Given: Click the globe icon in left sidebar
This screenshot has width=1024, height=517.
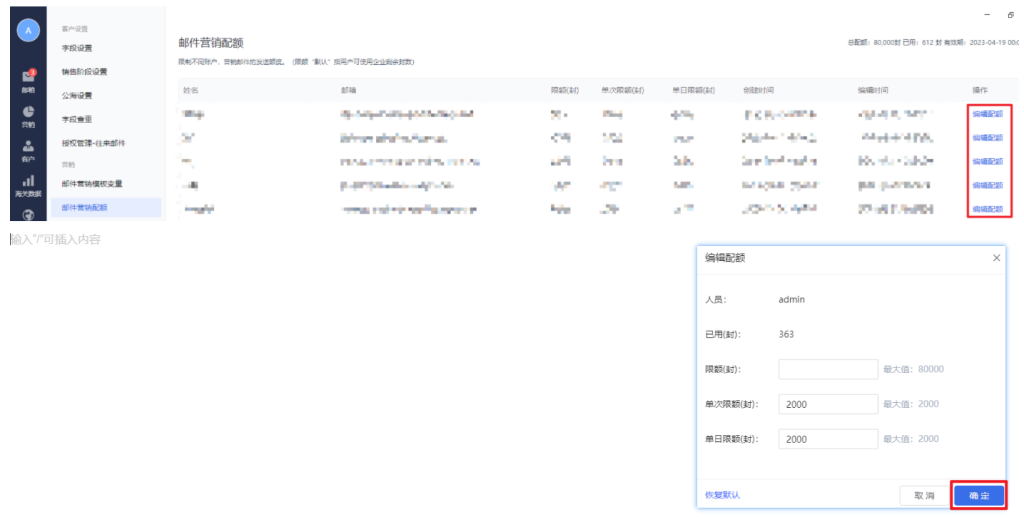Looking at the screenshot, I should [x=28, y=212].
